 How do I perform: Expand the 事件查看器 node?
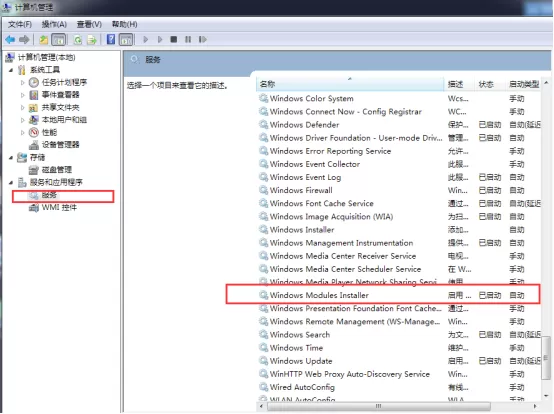point(23,95)
